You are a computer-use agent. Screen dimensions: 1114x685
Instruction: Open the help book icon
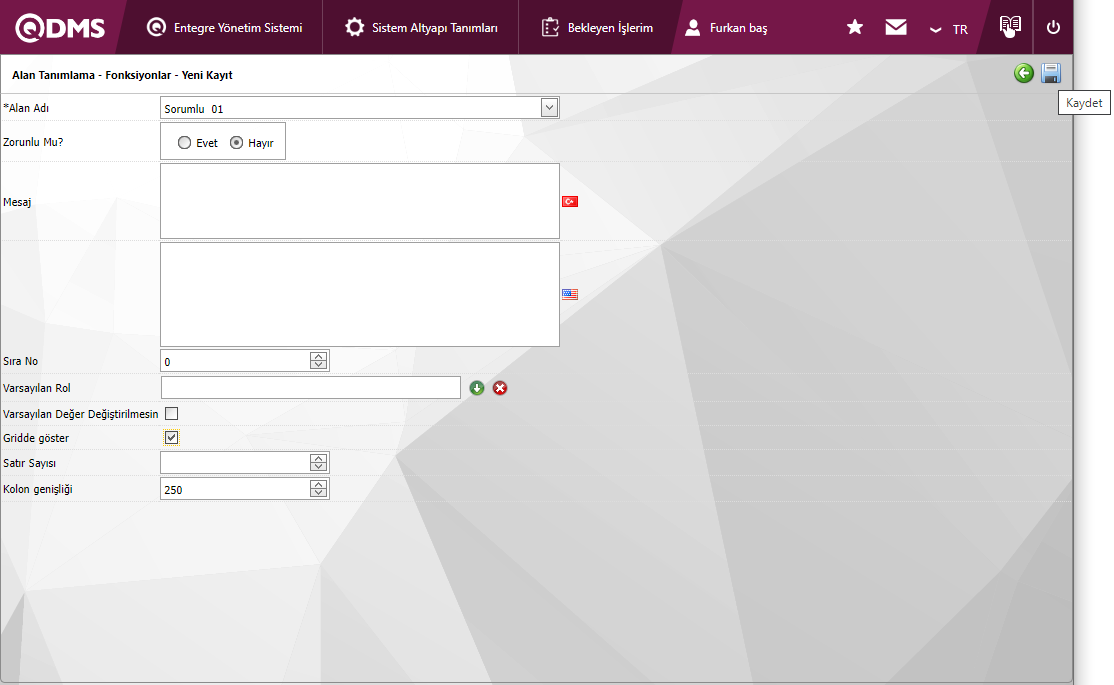tap(1010, 26)
